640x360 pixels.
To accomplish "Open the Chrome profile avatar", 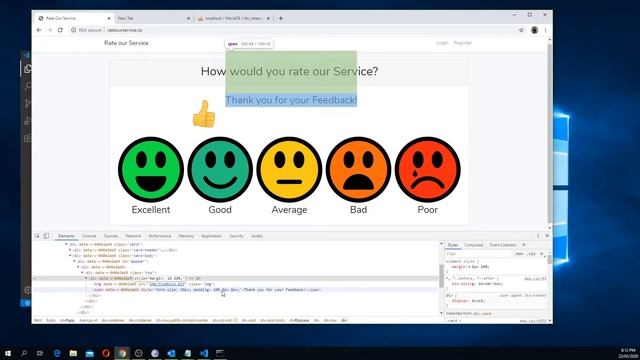I will click(534, 30).
